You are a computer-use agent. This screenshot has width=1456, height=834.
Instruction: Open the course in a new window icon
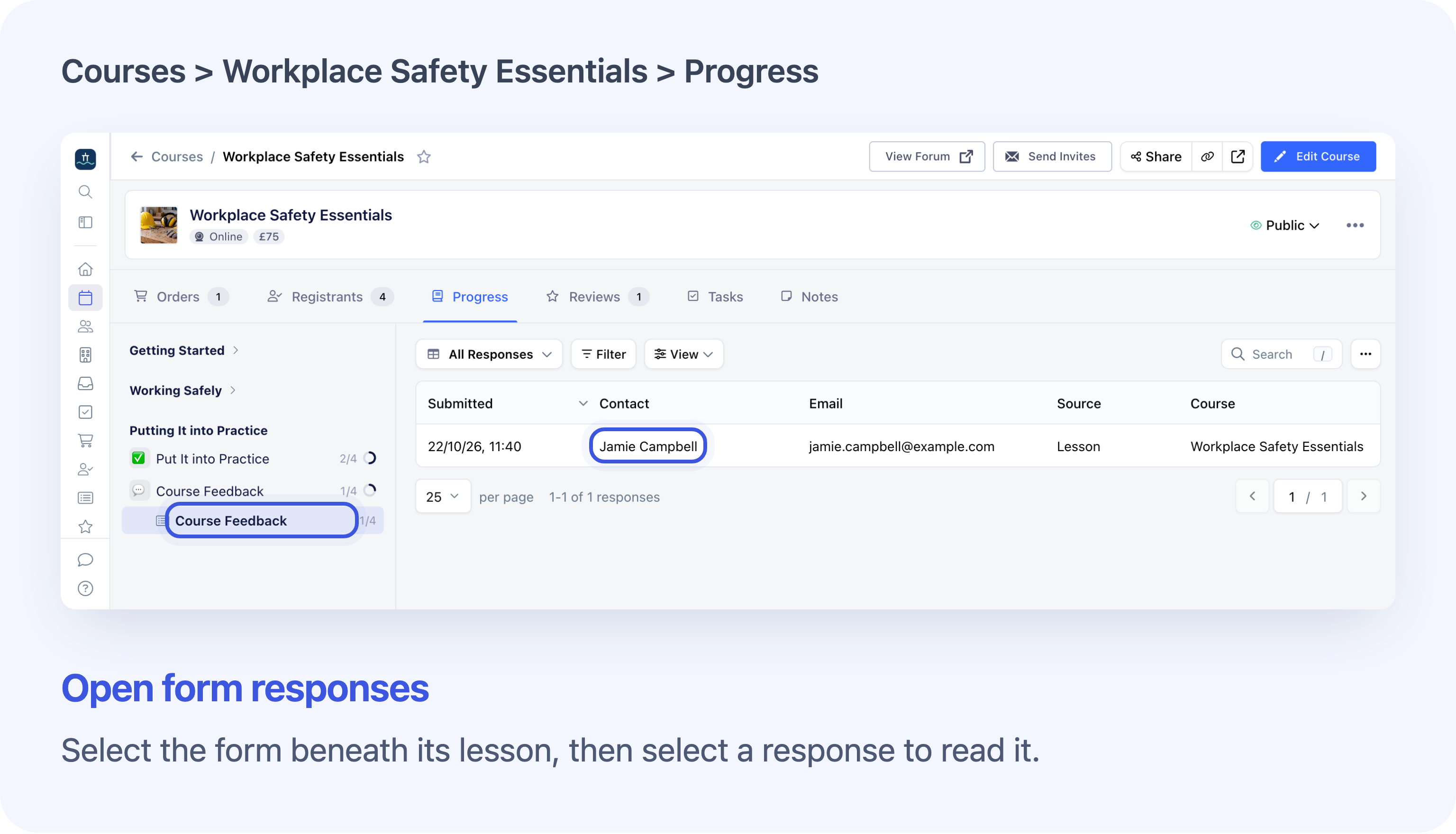click(x=1237, y=156)
